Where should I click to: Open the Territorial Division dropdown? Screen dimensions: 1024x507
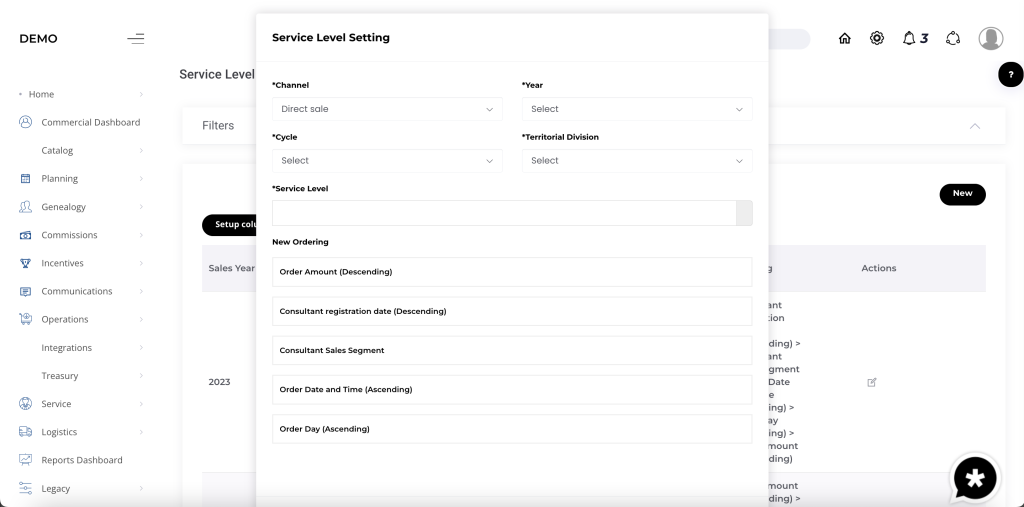[x=637, y=161]
